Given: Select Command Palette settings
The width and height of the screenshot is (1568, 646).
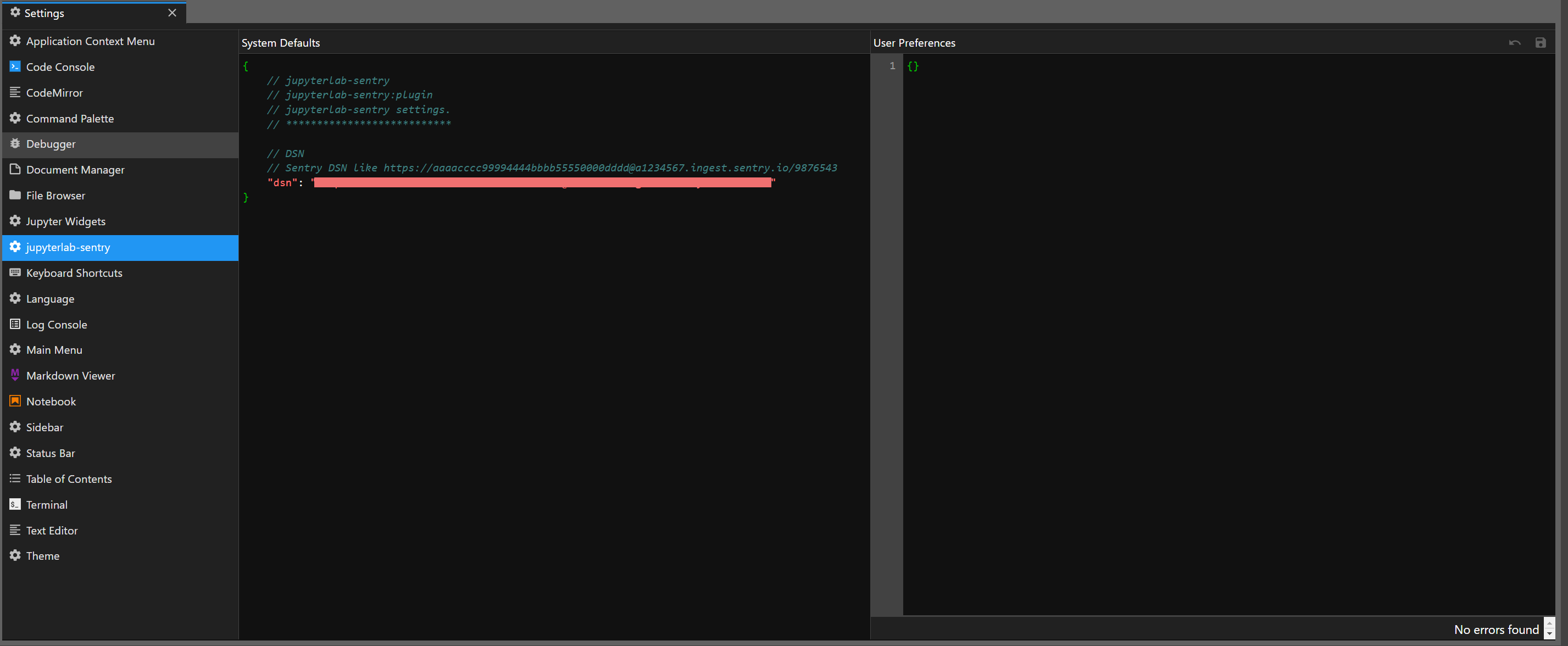Looking at the screenshot, I should [120, 118].
